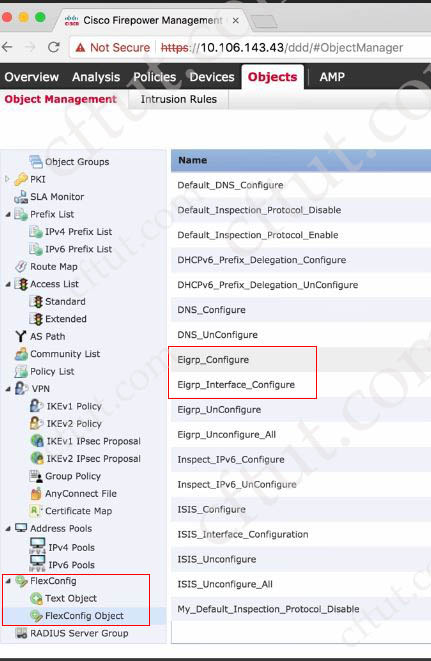431x661 pixels.
Task: Open DHCPv6_Prefix_Delegation_UnConfigure row
Action: [x=301, y=285]
